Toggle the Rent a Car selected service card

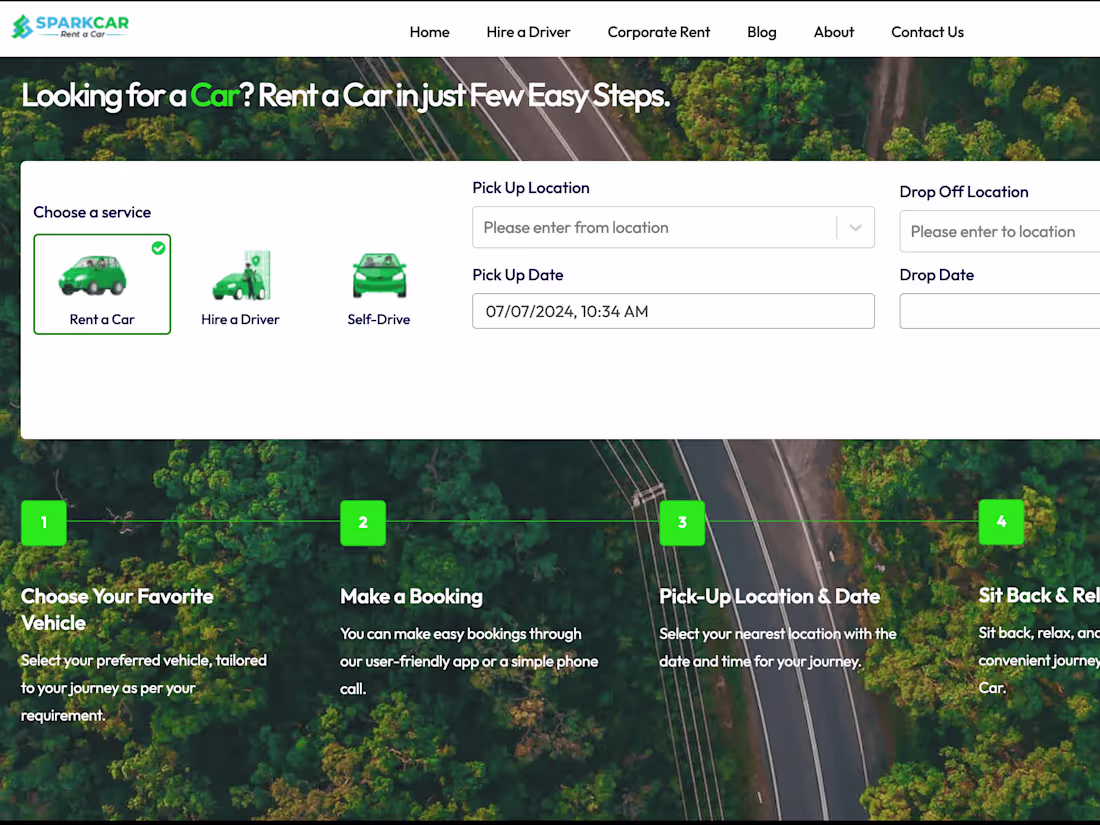[102, 284]
